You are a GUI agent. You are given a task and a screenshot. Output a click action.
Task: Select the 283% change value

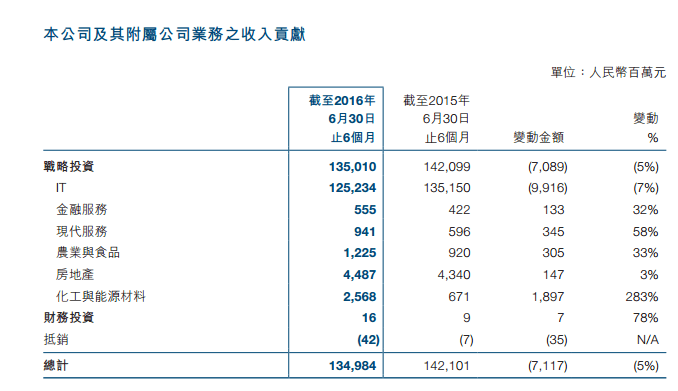point(642,297)
